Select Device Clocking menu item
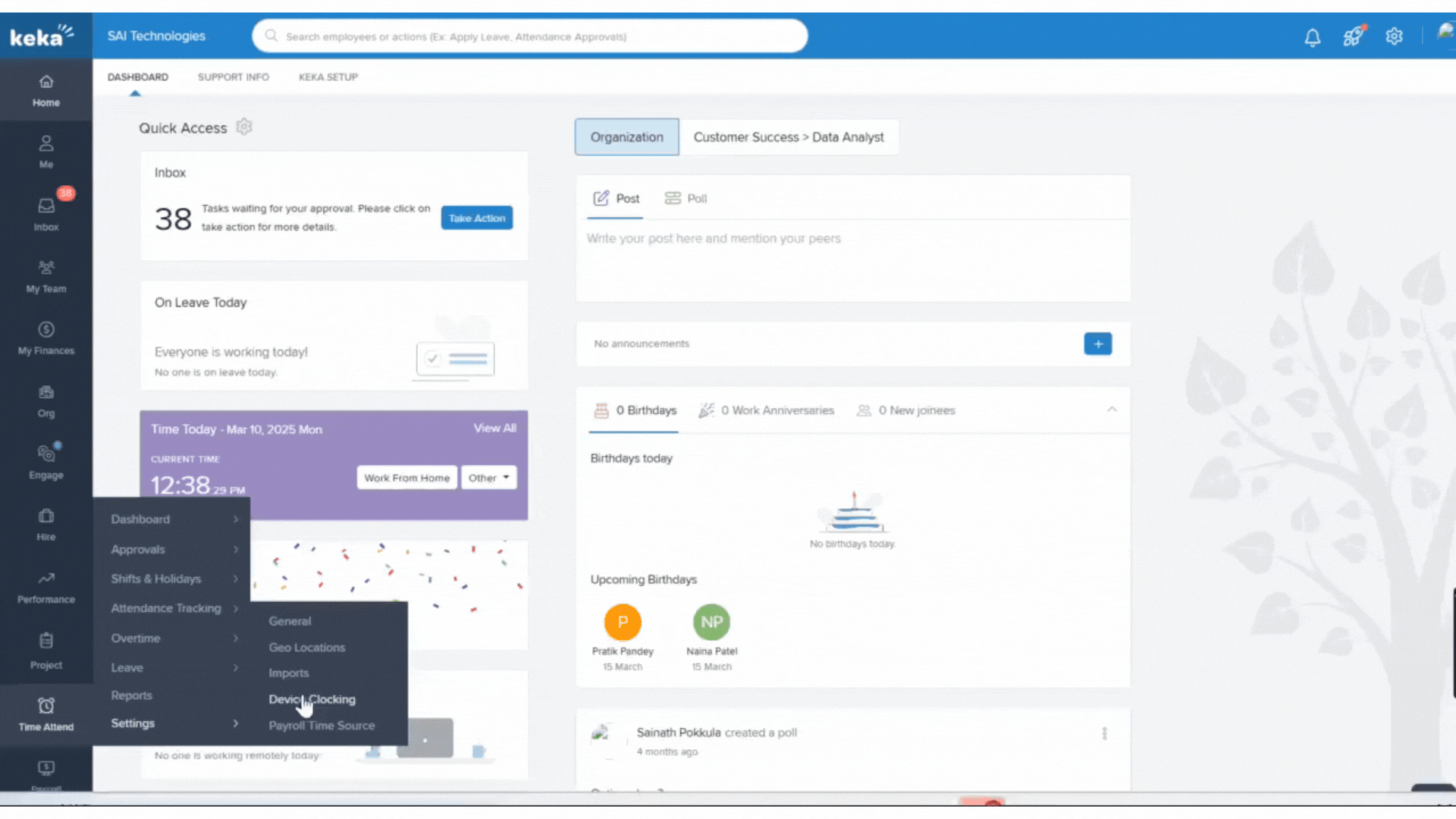The image size is (1456, 819). coord(312,699)
